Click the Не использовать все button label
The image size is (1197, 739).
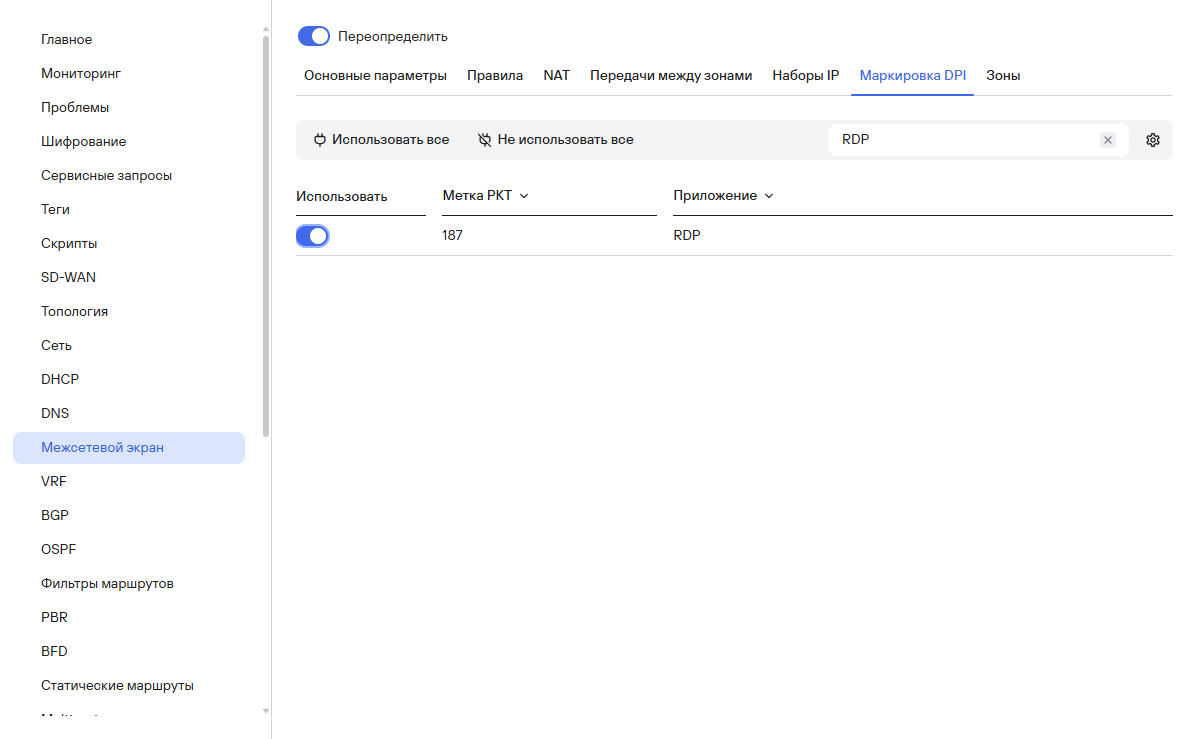[x=565, y=140]
